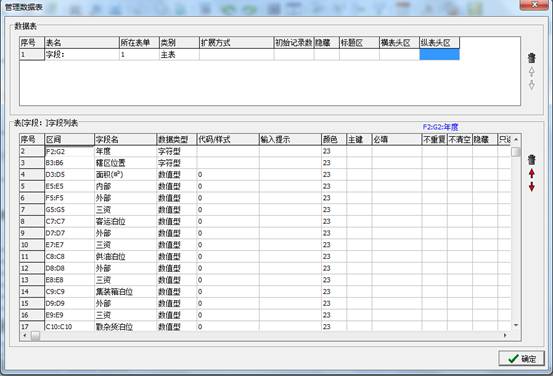This screenshot has height=376, width=553.
Task: Click the horizontal scrollbar thumb below the field list
Action: pyautogui.click(x=35, y=335)
